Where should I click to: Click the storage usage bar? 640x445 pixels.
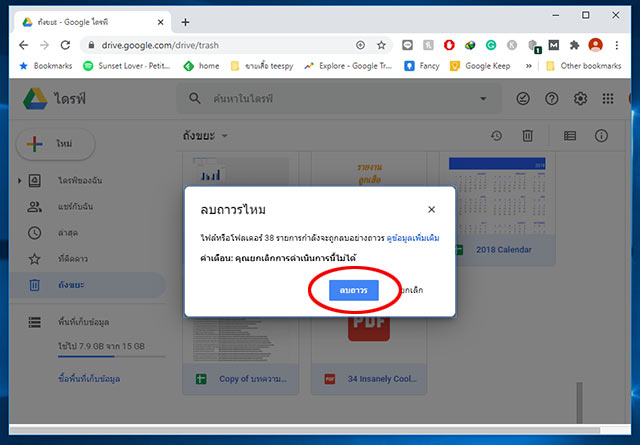click(x=111, y=356)
